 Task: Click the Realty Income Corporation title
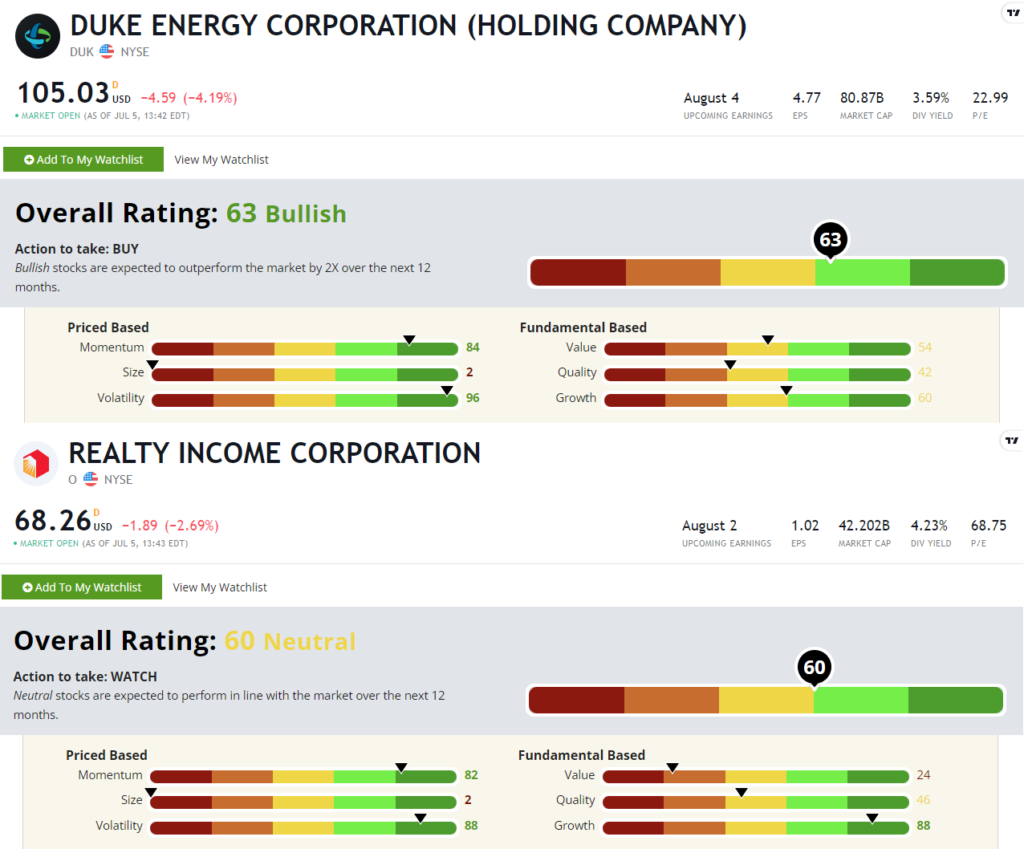click(x=274, y=453)
